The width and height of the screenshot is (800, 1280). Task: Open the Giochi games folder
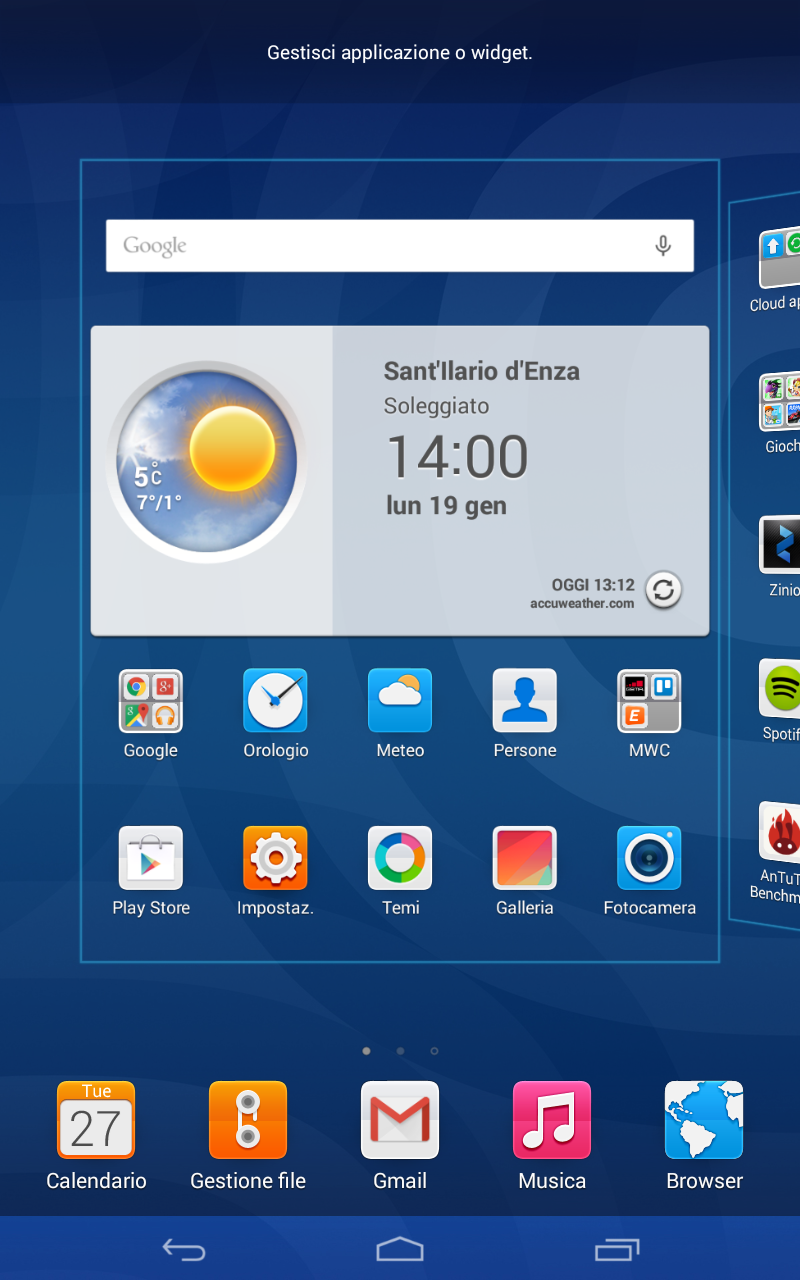click(x=780, y=403)
